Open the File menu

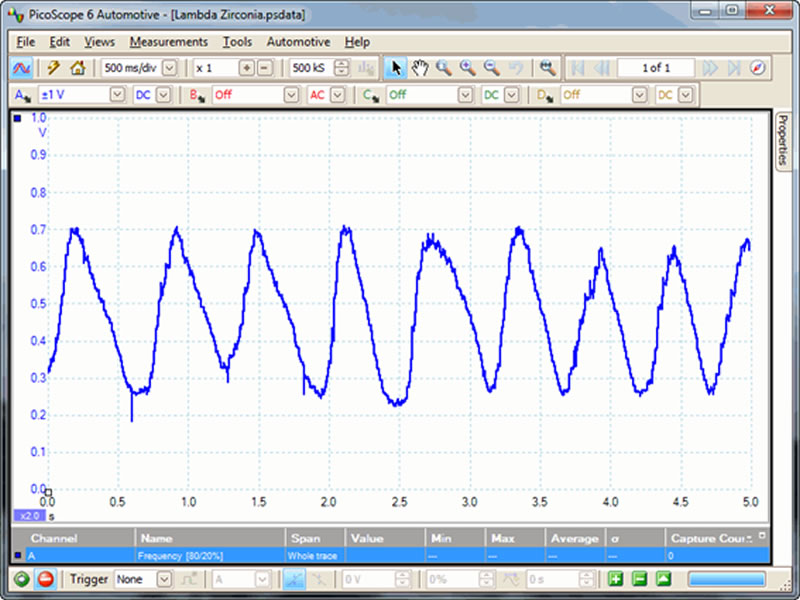pos(26,42)
